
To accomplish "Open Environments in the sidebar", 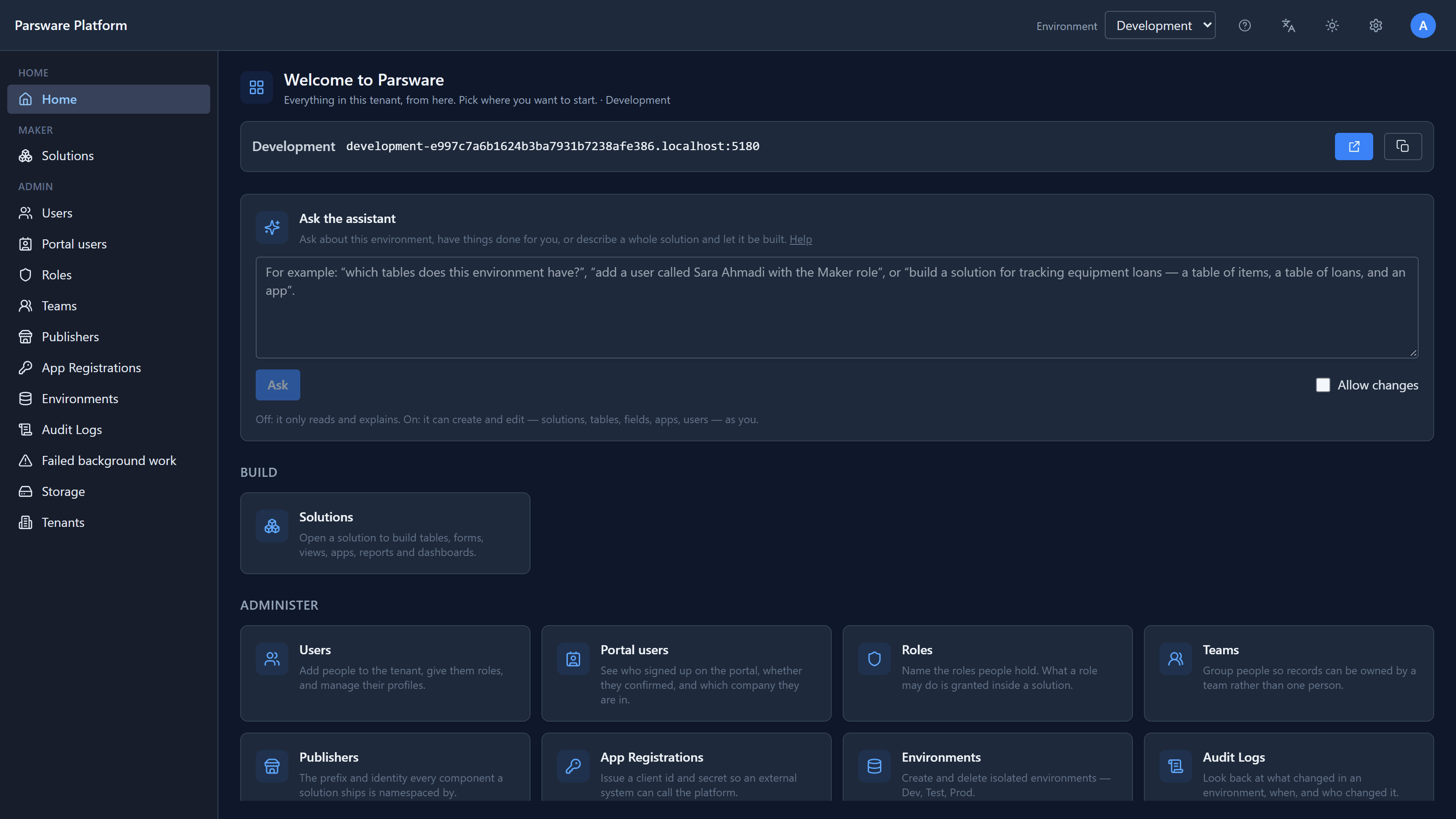I will (x=109, y=399).
